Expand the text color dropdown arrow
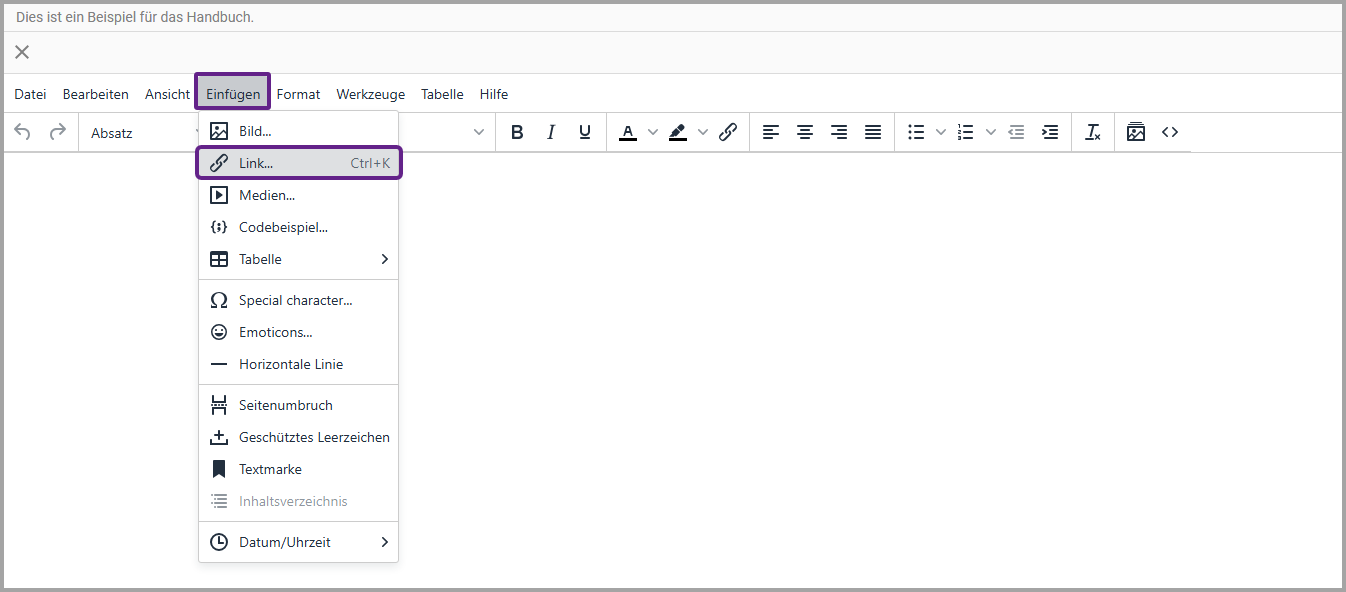Viewport: 1346px width, 592px height. 653,132
